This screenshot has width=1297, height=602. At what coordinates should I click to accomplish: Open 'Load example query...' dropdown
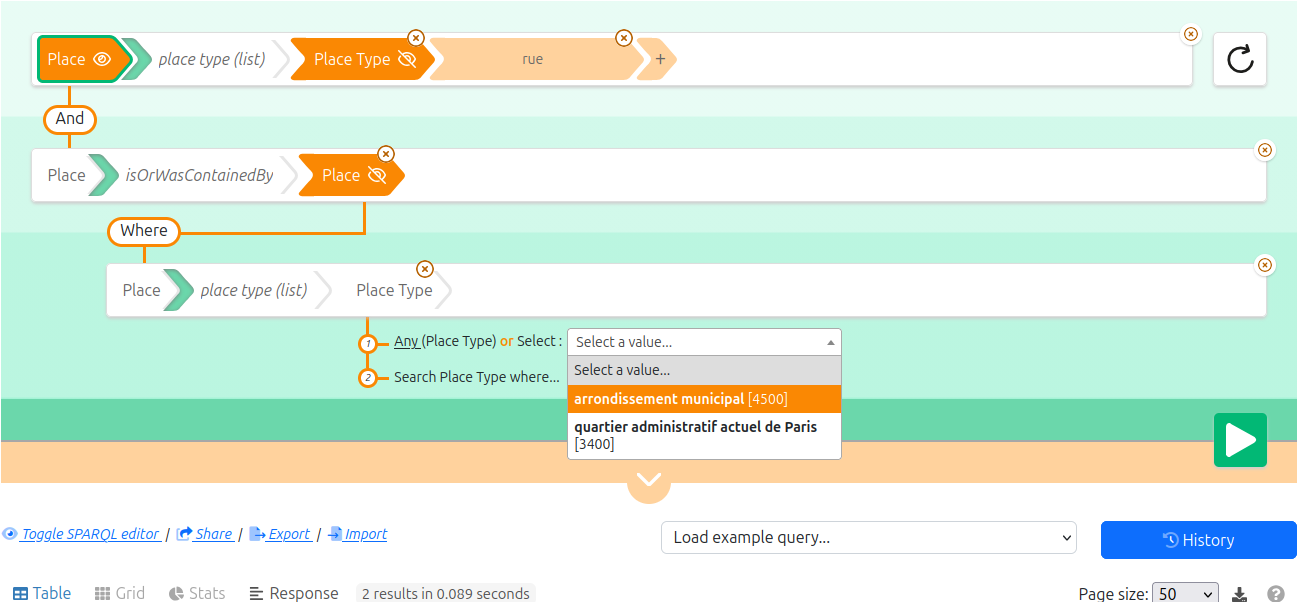pos(869,537)
